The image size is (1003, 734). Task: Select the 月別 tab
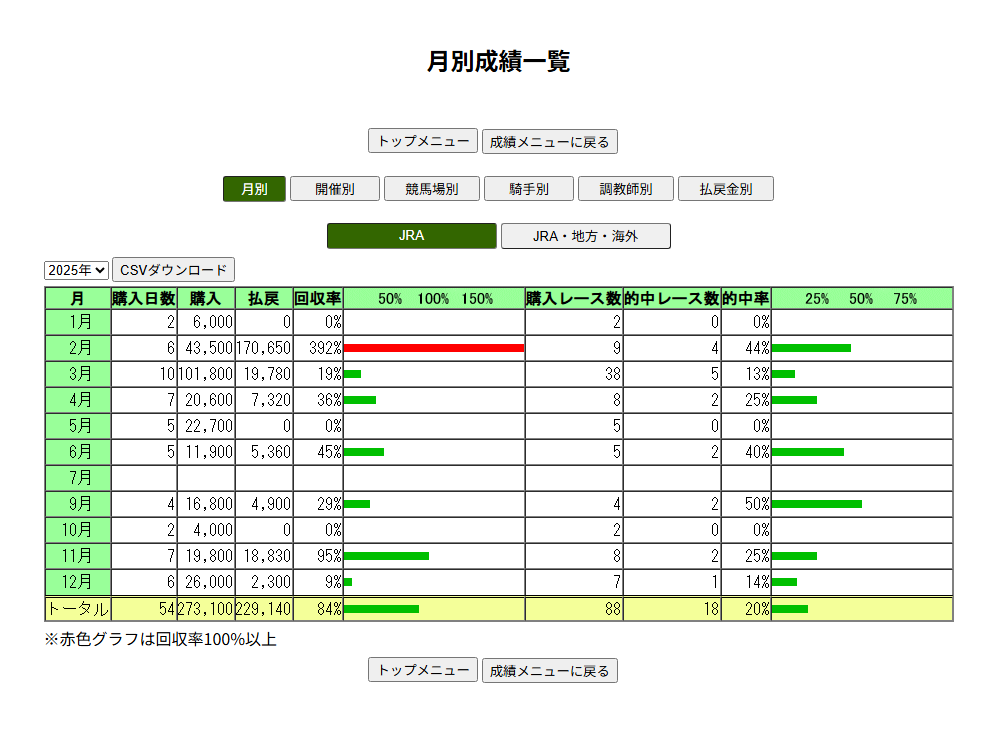click(254, 189)
